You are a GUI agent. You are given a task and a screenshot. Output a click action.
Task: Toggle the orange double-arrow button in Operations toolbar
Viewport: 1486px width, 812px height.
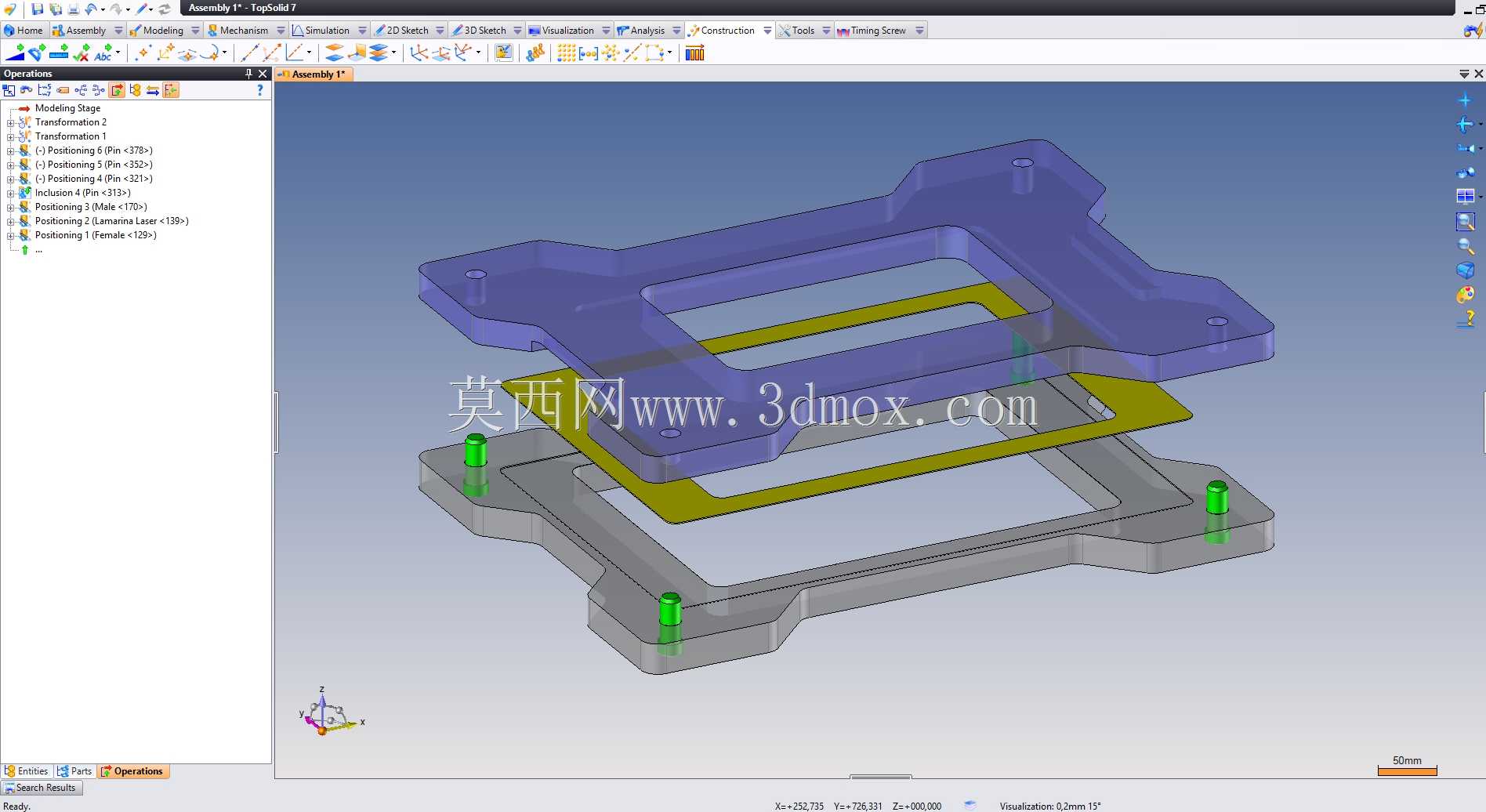[153, 90]
